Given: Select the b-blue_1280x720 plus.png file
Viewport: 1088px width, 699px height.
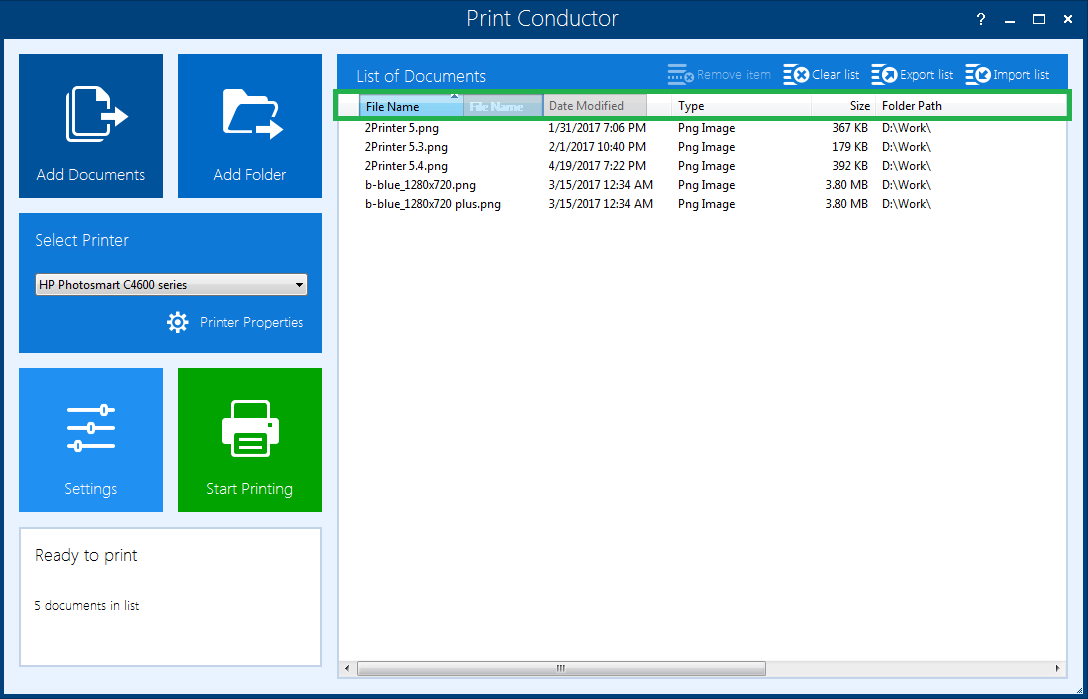Looking at the screenshot, I should pos(433,204).
